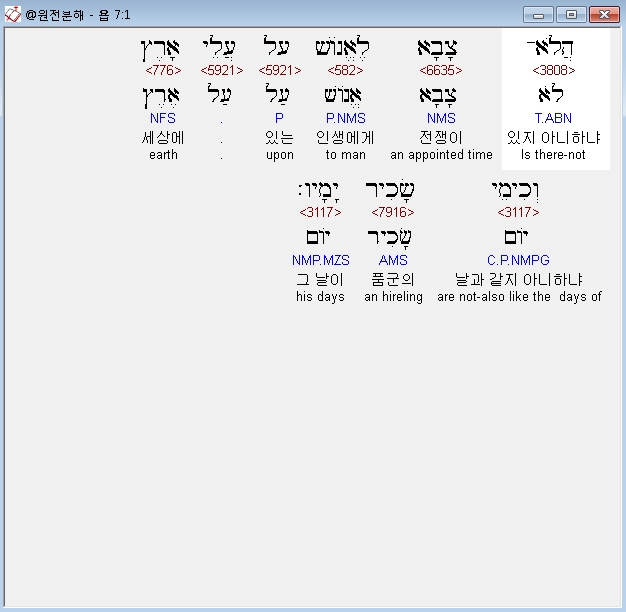The width and height of the screenshot is (626, 612).
Task: Click the morphology code NFS
Action: pos(162,118)
